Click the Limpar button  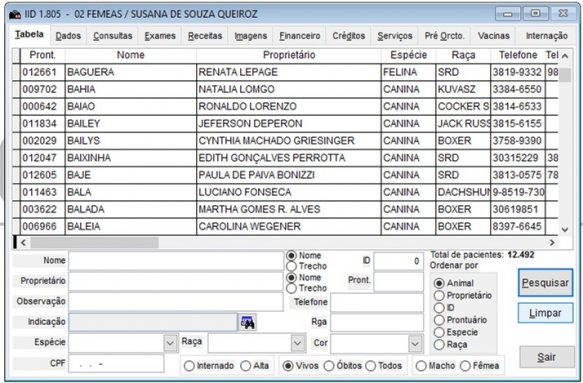545,313
